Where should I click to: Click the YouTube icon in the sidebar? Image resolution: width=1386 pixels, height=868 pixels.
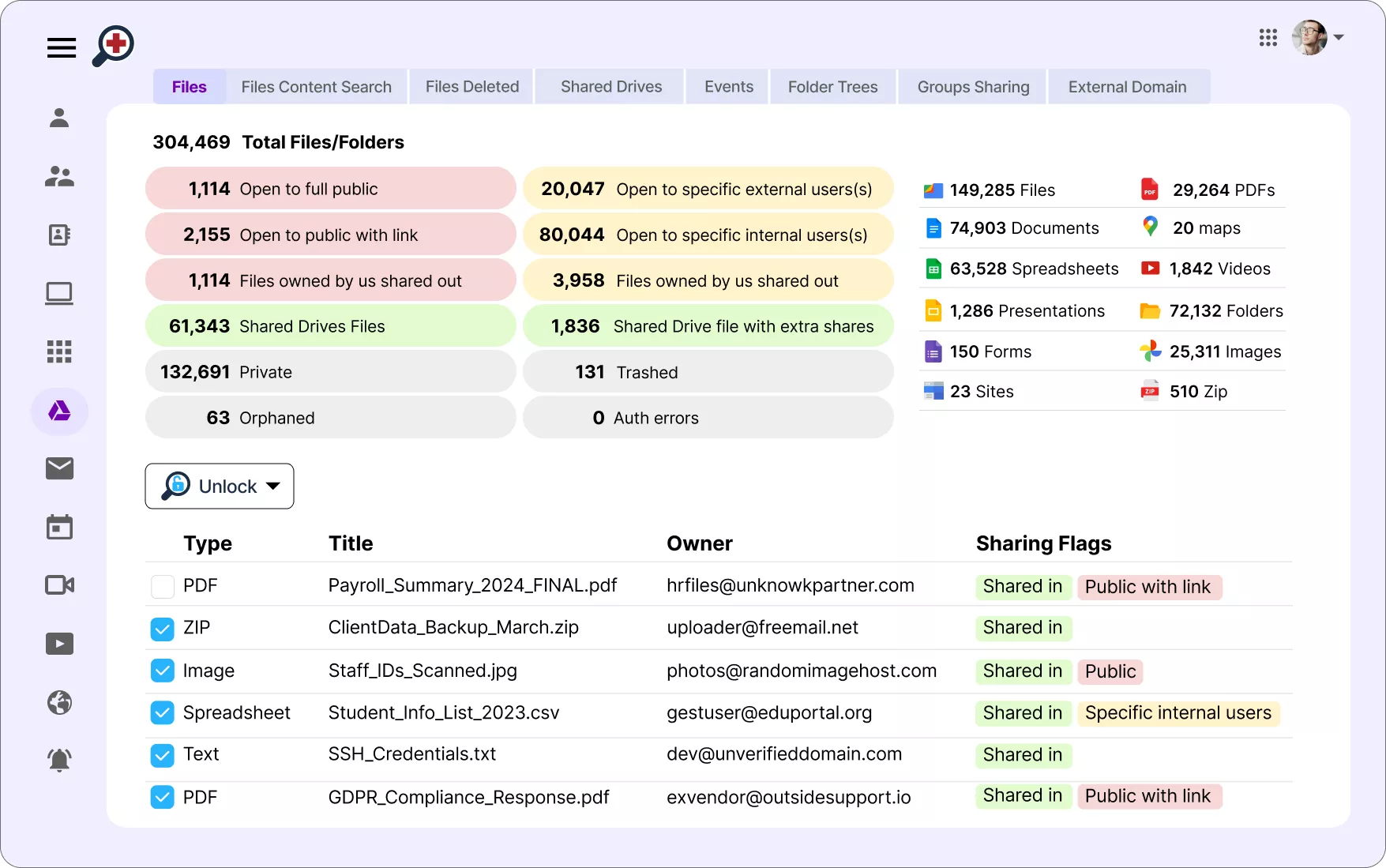click(x=59, y=644)
